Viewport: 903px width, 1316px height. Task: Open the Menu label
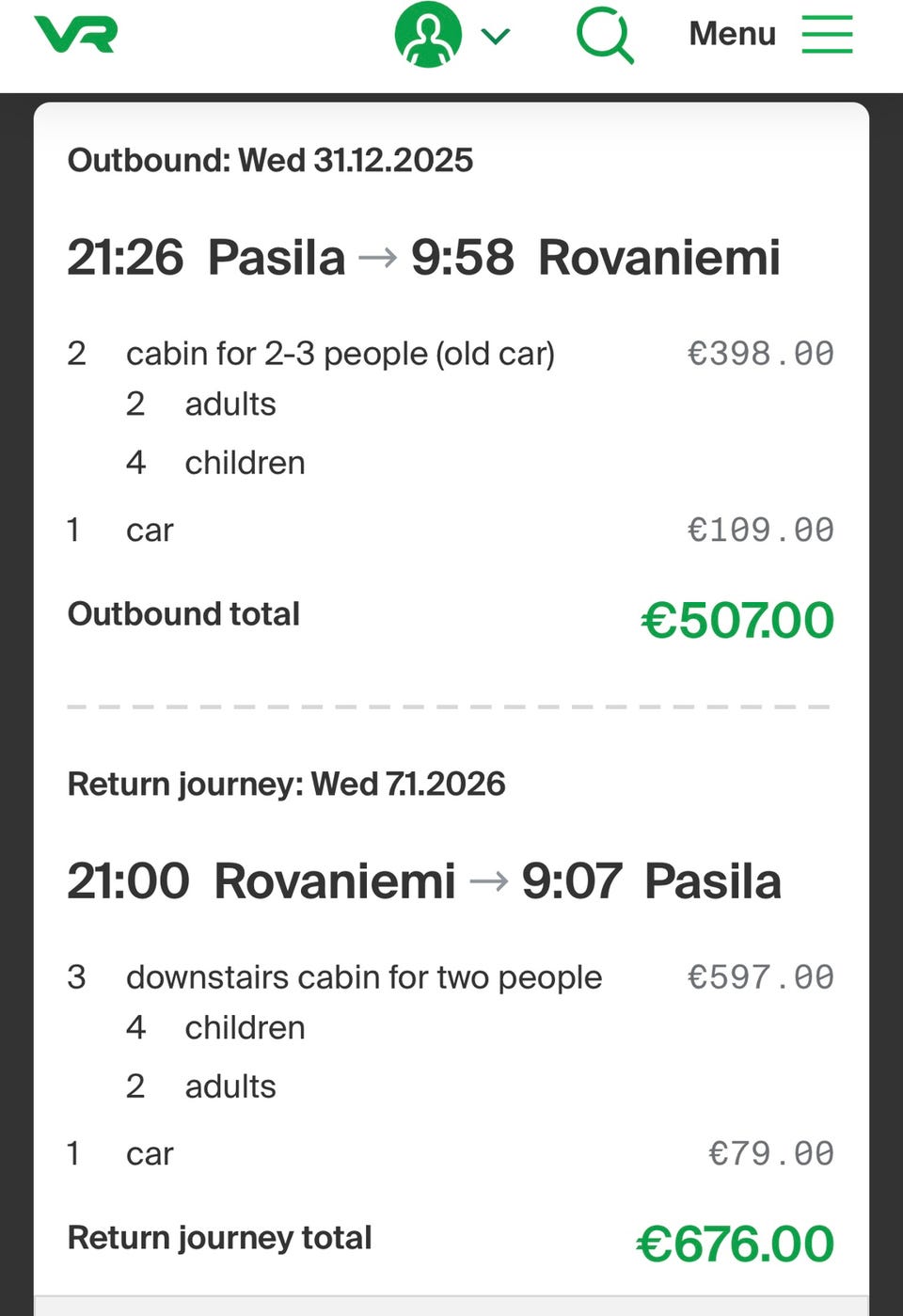(732, 34)
